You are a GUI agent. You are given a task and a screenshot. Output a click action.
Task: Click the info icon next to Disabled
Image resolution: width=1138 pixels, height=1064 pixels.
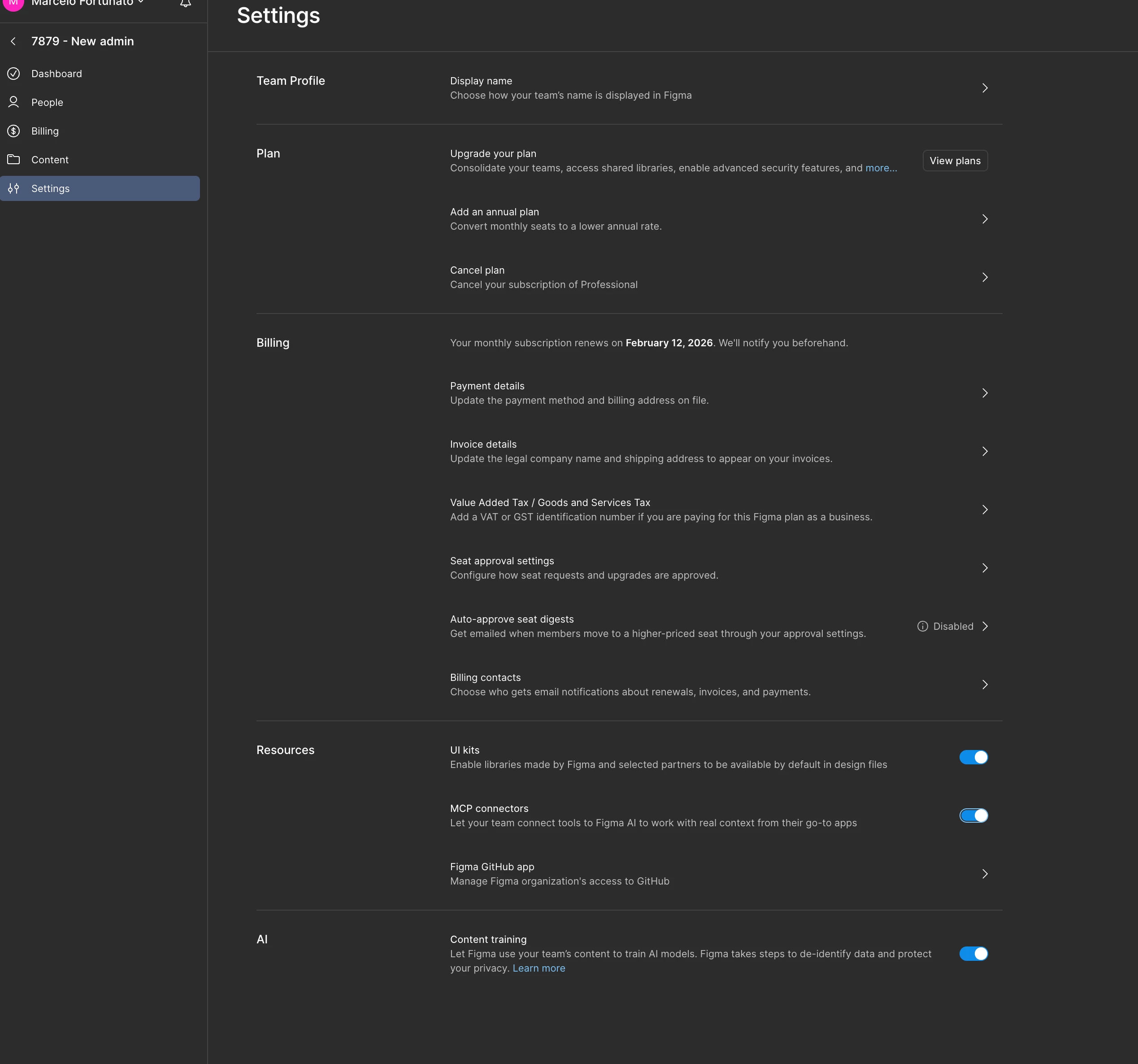tap(922, 626)
